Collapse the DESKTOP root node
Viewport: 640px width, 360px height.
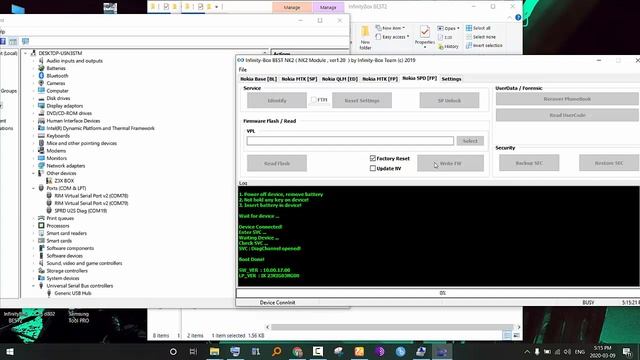pyautogui.click(x=26, y=53)
